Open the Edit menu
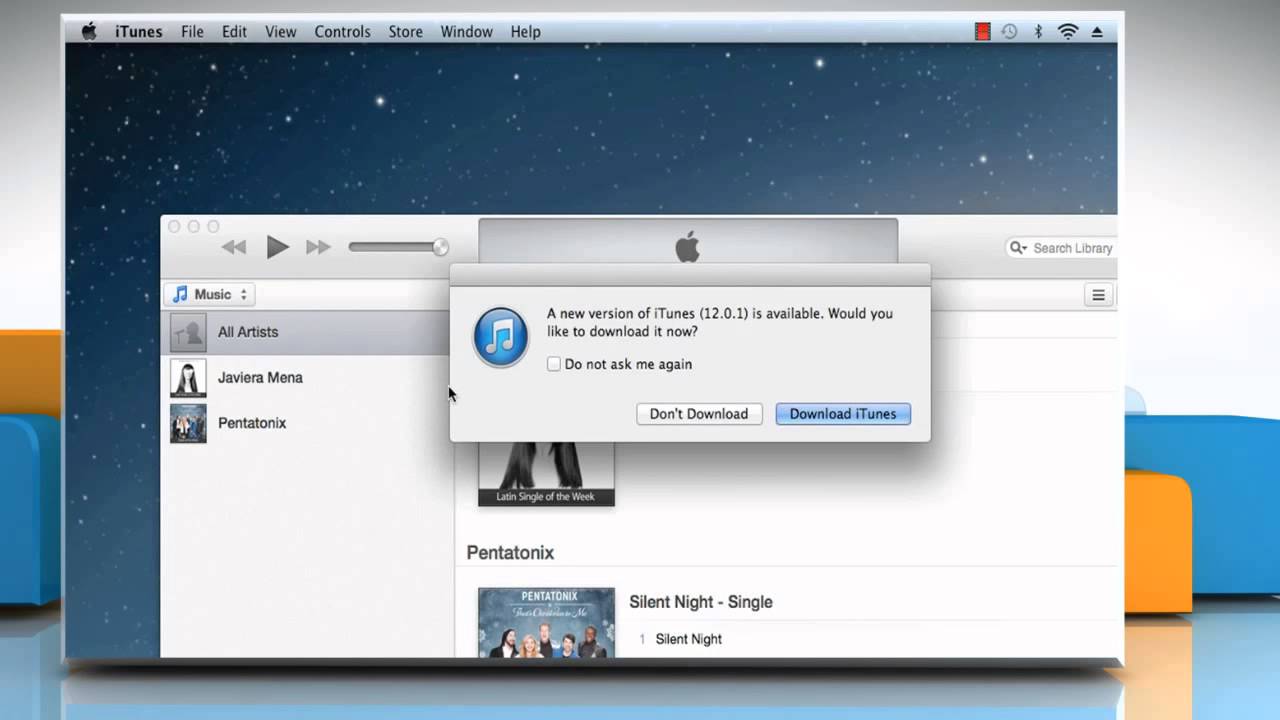This screenshot has width=1280, height=720. (234, 31)
